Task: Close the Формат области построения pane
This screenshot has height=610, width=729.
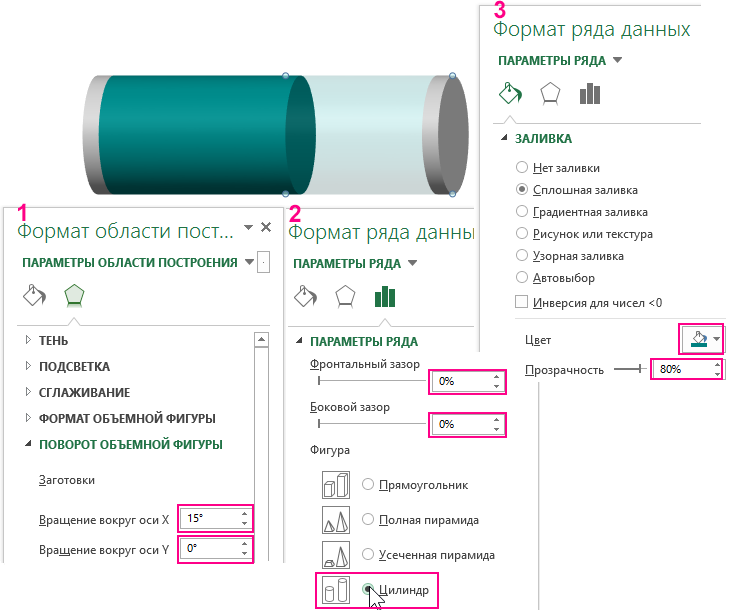Action: pos(266,227)
